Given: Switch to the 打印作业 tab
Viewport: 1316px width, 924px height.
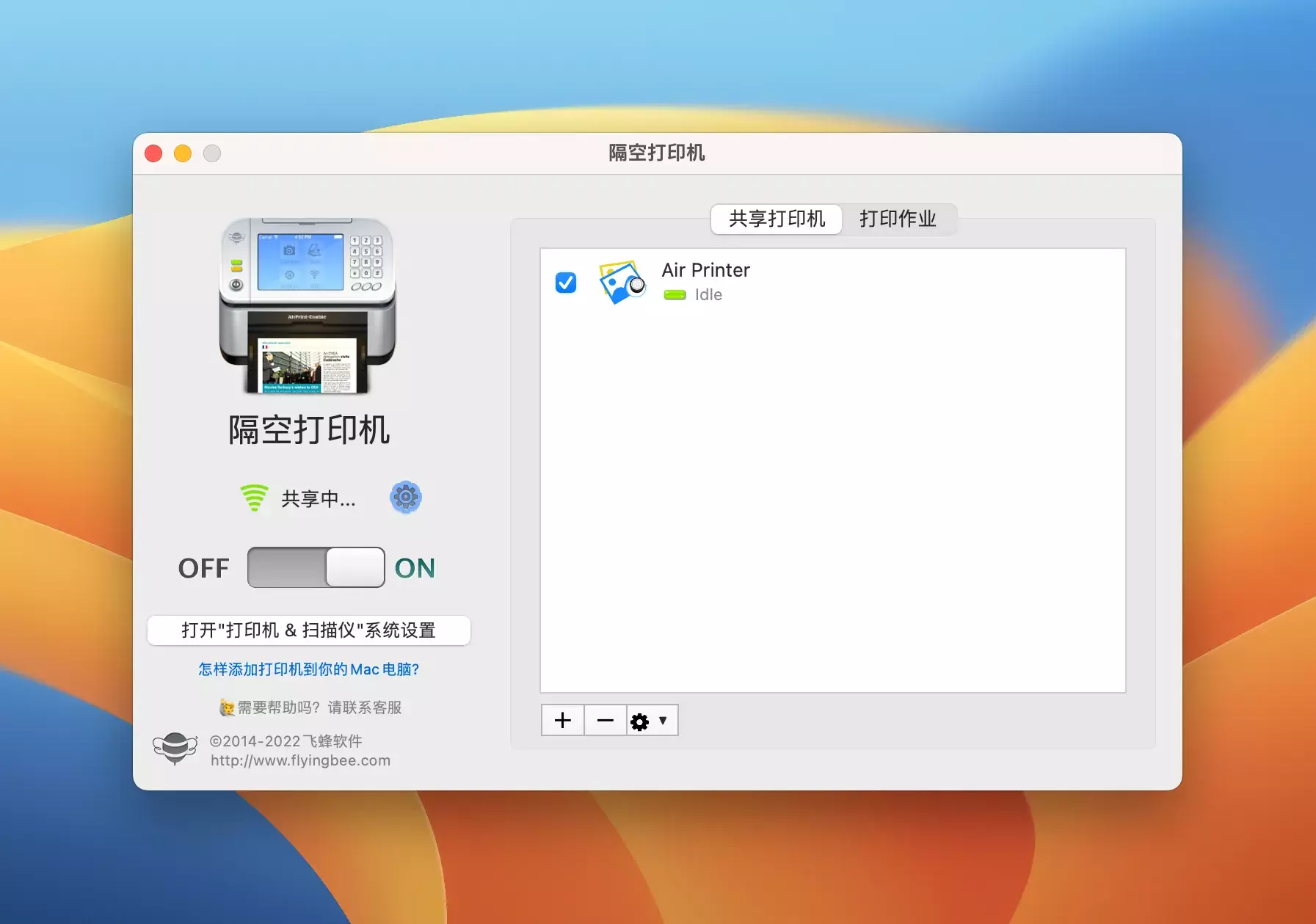Looking at the screenshot, I should tap(898, 219).
